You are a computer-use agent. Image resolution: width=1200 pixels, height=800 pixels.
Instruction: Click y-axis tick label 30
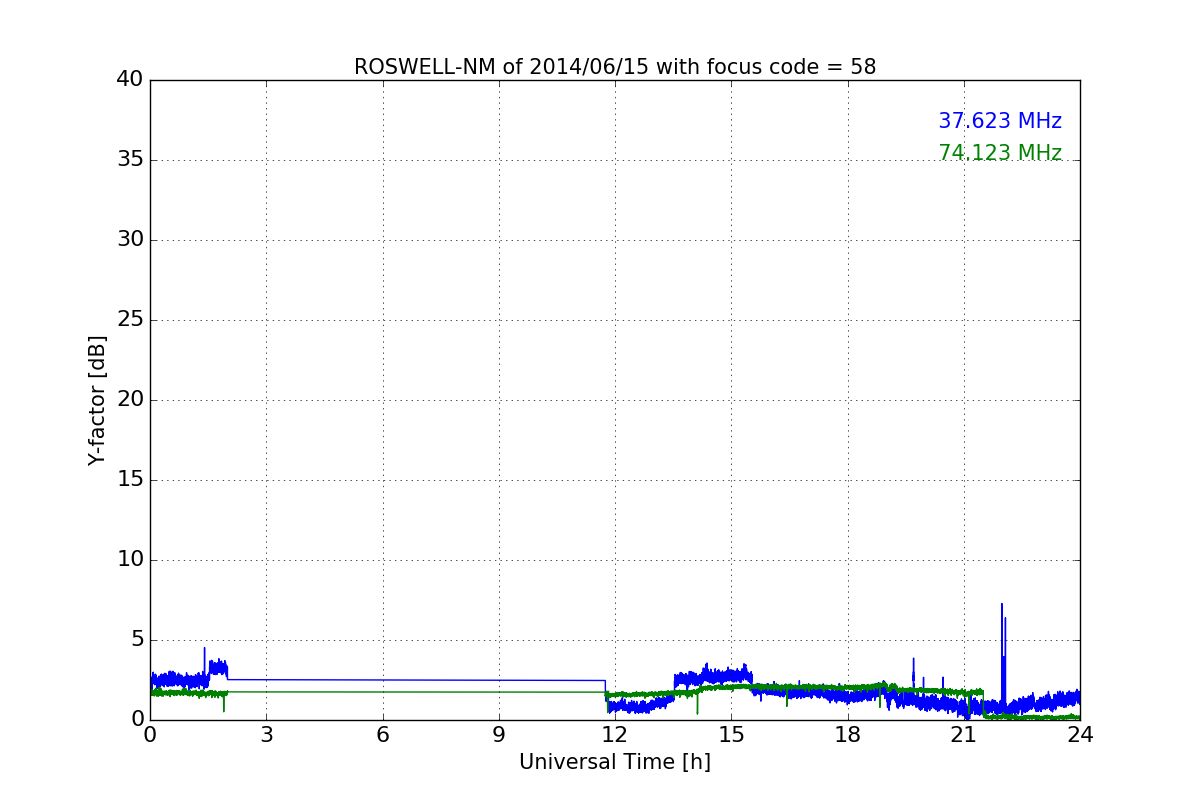click(130, 239)
